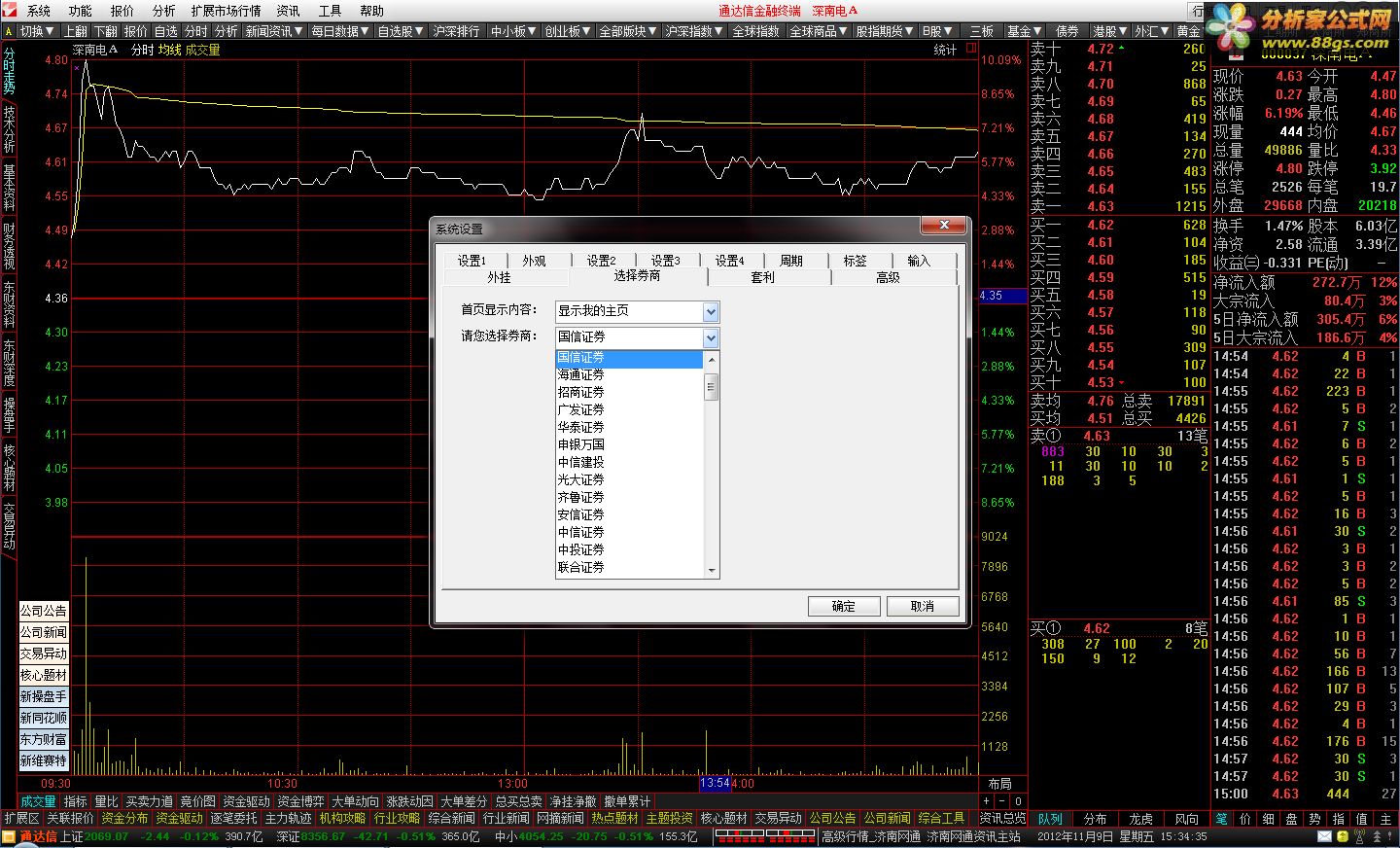This screenshot has height=848, width=1400.
Task: Expand the 每日数据 toolbar dropdown
Action: point(341,31)
